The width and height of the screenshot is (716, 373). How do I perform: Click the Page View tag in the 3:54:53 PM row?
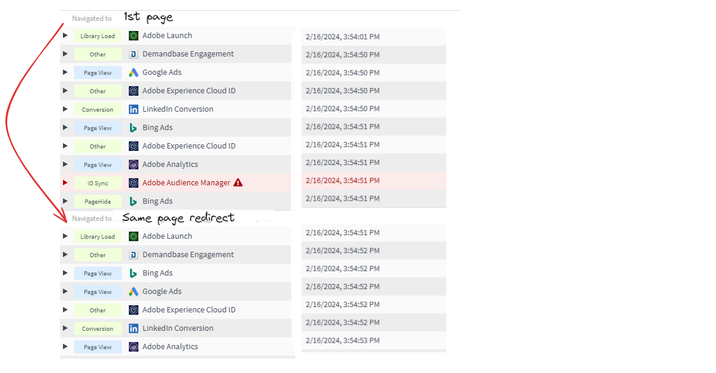click(98, 347)
